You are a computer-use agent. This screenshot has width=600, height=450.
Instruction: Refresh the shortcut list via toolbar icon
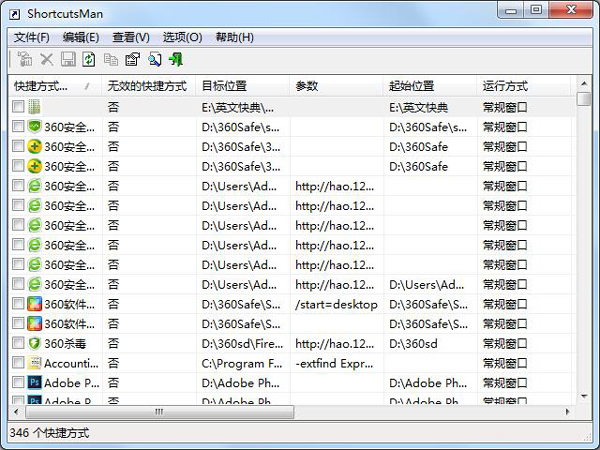click(89, 60)
